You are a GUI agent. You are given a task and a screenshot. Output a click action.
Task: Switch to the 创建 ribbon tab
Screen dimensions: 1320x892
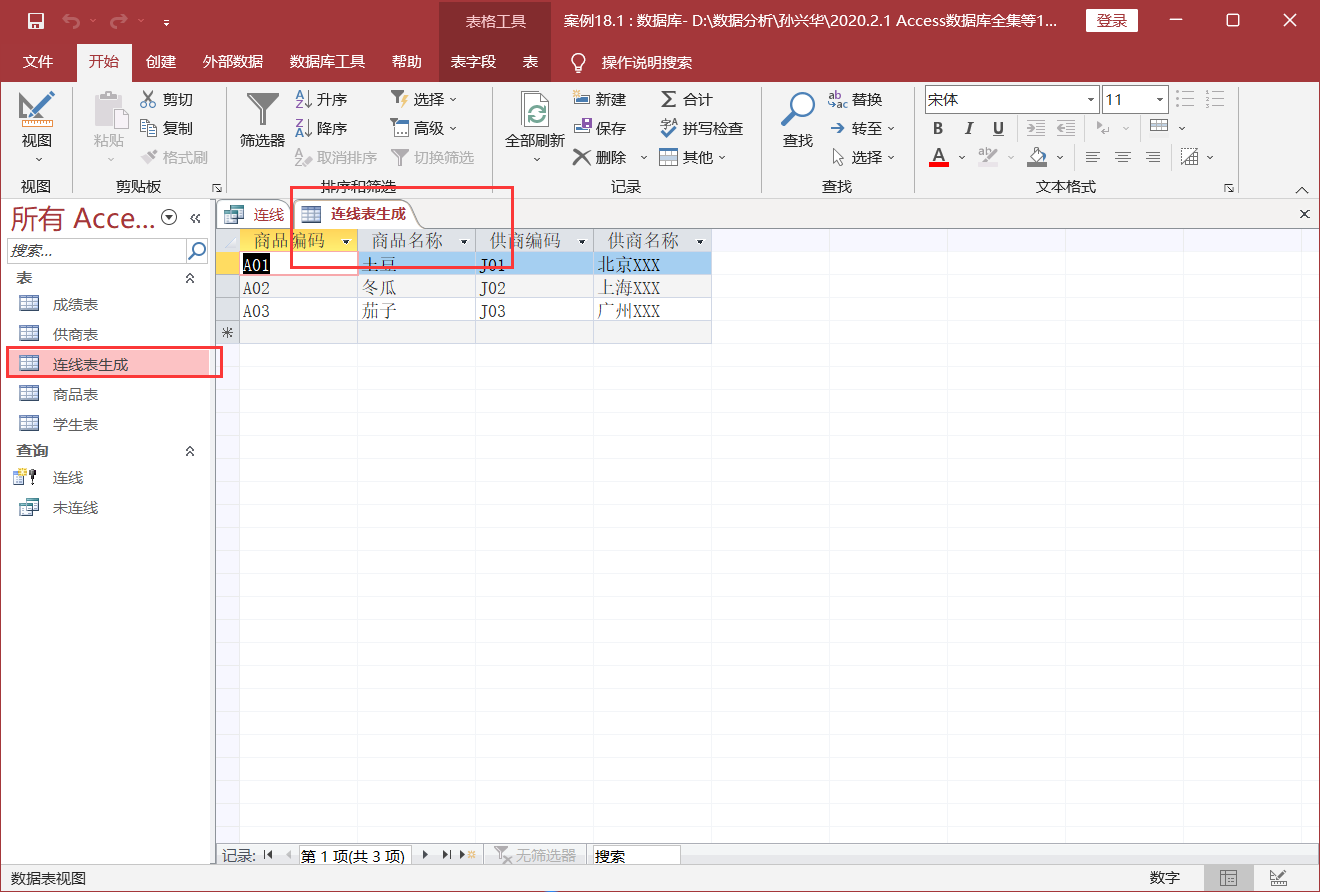coord(161,62)
